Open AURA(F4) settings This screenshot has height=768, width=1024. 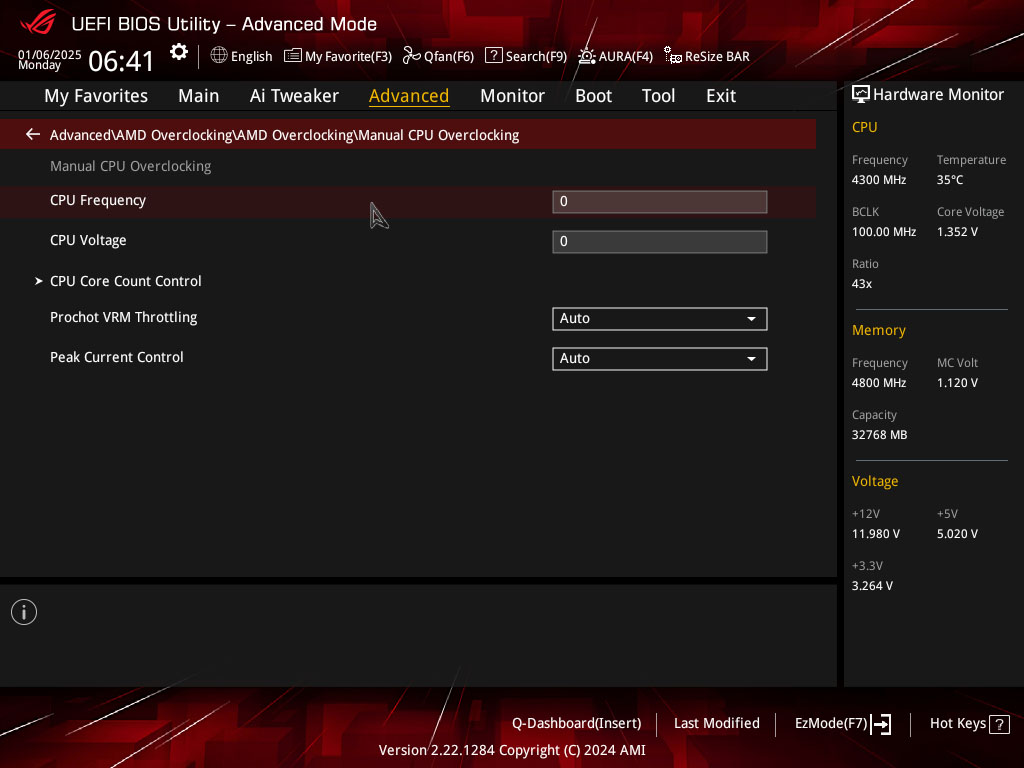[x=615, y=56]
